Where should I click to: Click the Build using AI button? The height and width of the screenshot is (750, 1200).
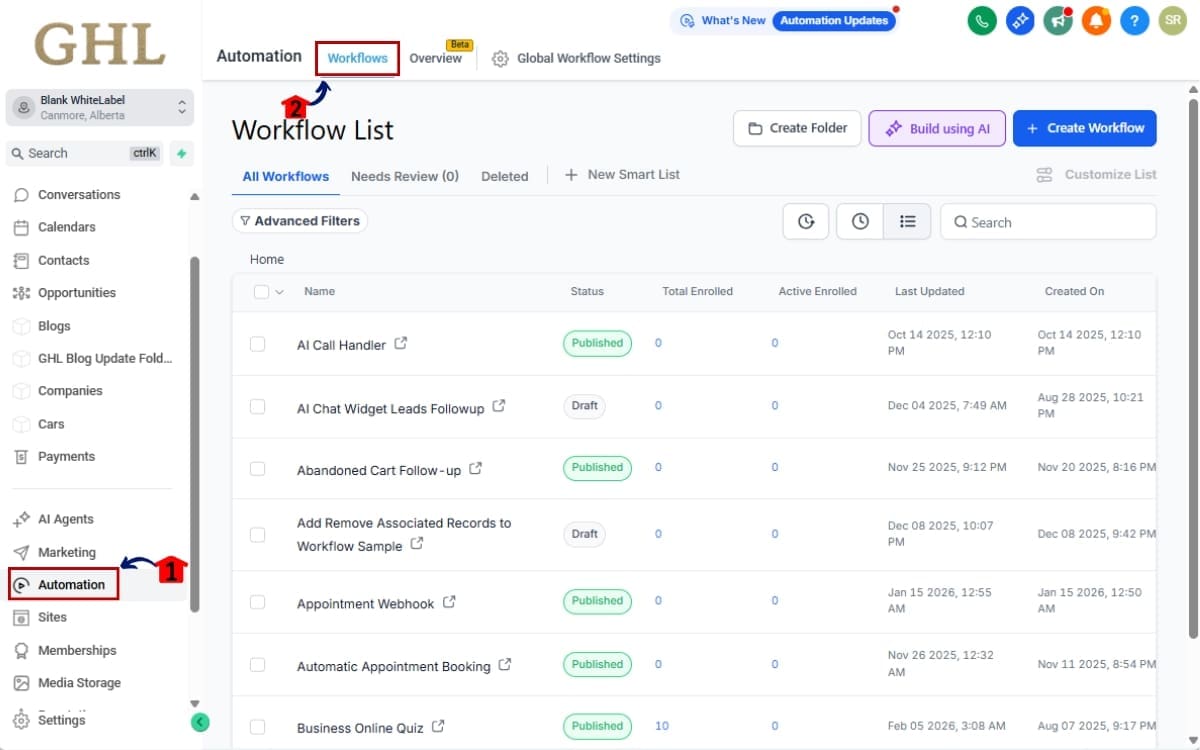click(937, 128)
